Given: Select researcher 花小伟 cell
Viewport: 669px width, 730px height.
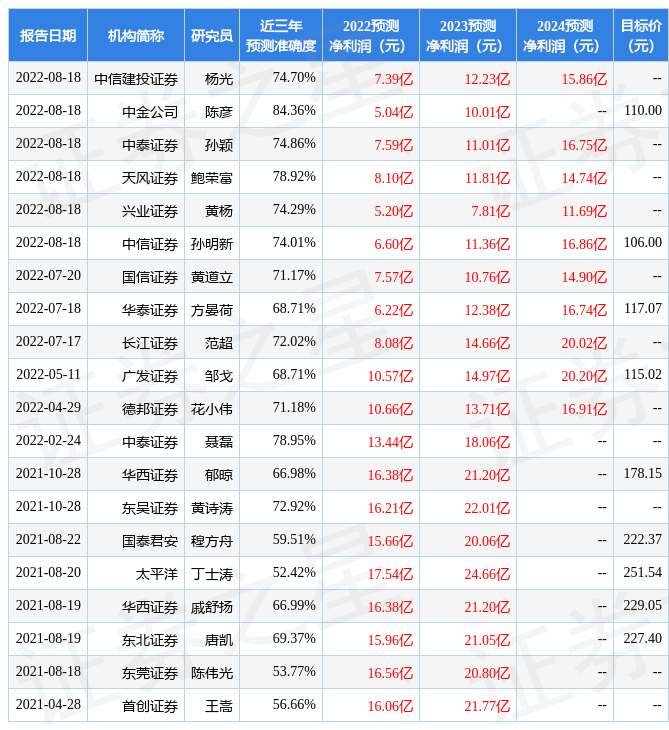Looking at the screenshot, I should (x=212, y=409).
